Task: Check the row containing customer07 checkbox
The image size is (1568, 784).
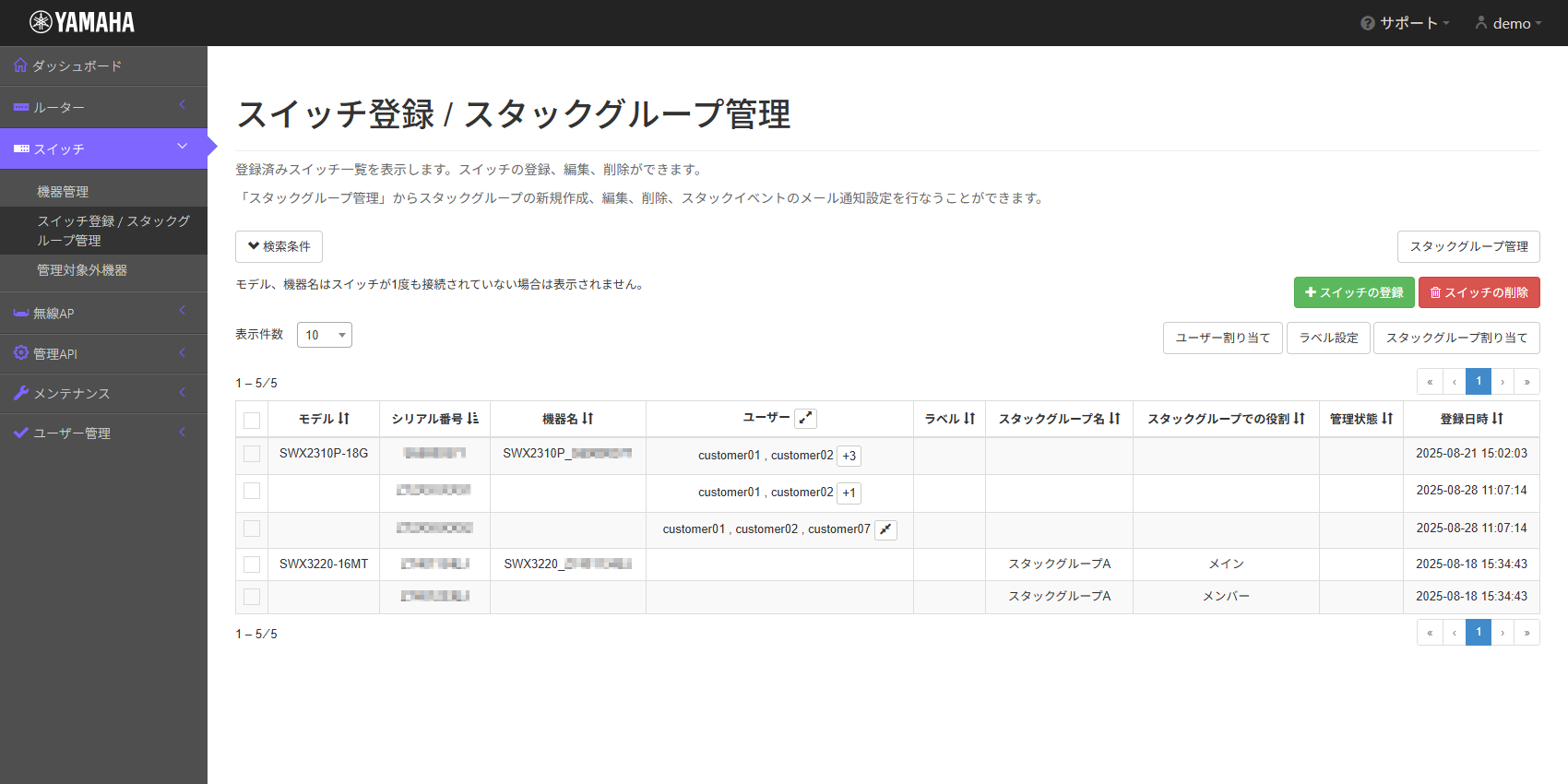Action: point(252,529)
